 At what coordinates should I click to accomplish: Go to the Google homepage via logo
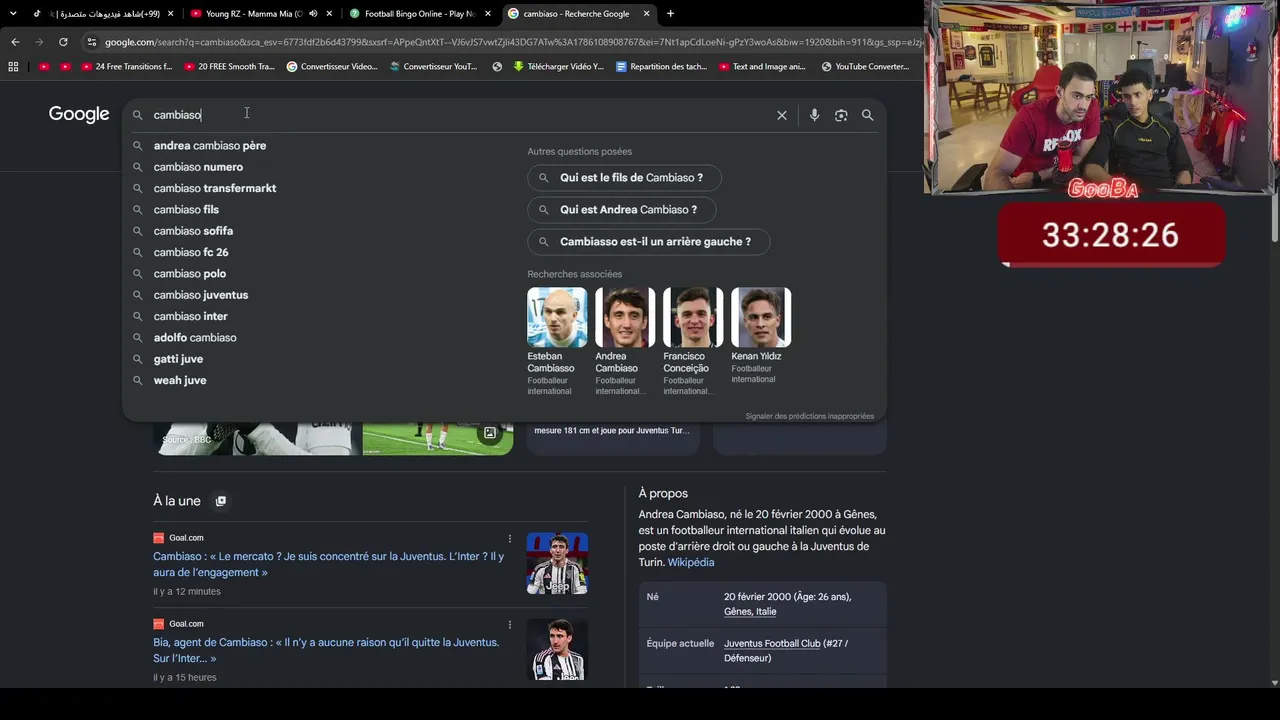[x=79, y=114]
